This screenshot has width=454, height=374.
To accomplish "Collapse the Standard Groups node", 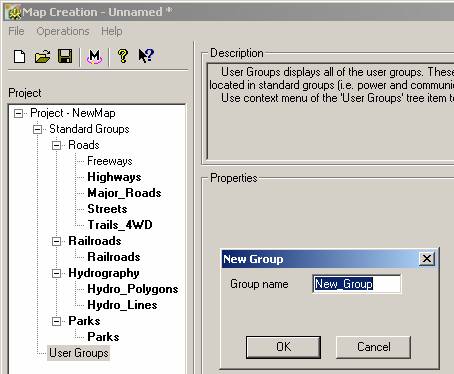I will [38, 129].
